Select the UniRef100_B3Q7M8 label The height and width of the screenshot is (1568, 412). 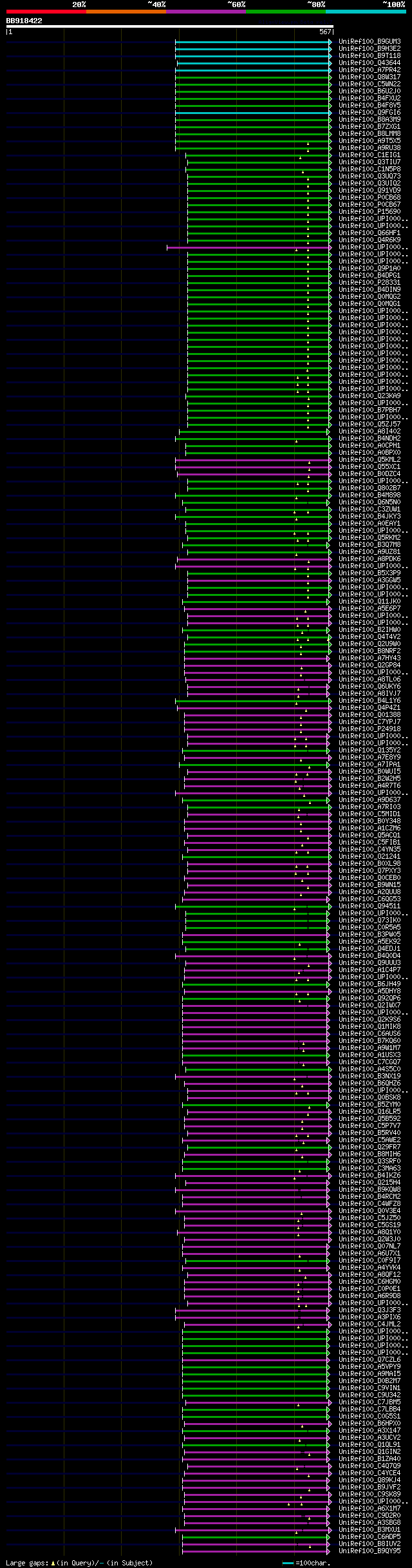370,545
